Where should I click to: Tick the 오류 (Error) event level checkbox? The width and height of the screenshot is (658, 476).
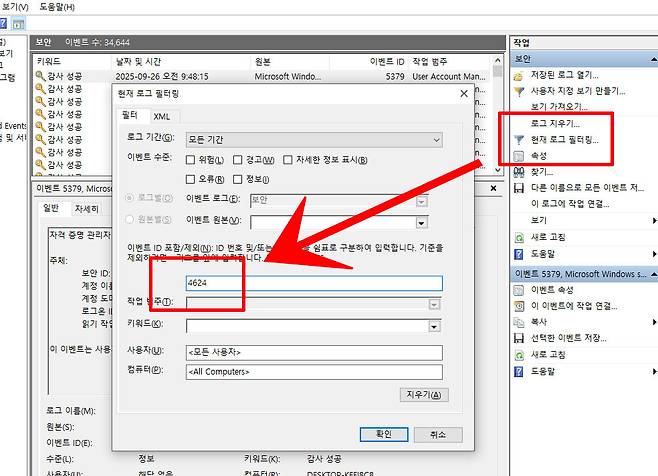pos(192,180)
